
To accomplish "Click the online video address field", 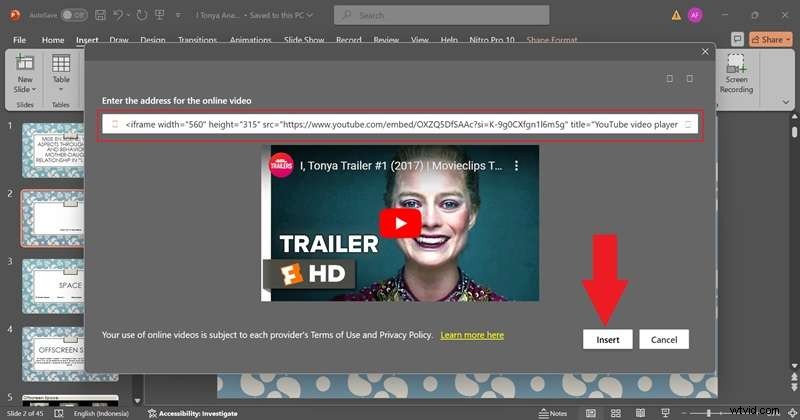I will pyautogui.click(x=401, y=125).
